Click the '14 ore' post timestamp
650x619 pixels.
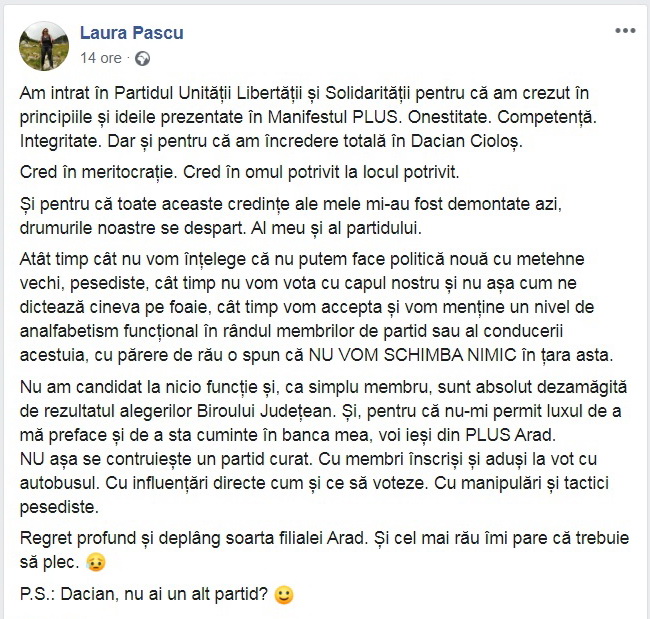(x=101, y=58)
